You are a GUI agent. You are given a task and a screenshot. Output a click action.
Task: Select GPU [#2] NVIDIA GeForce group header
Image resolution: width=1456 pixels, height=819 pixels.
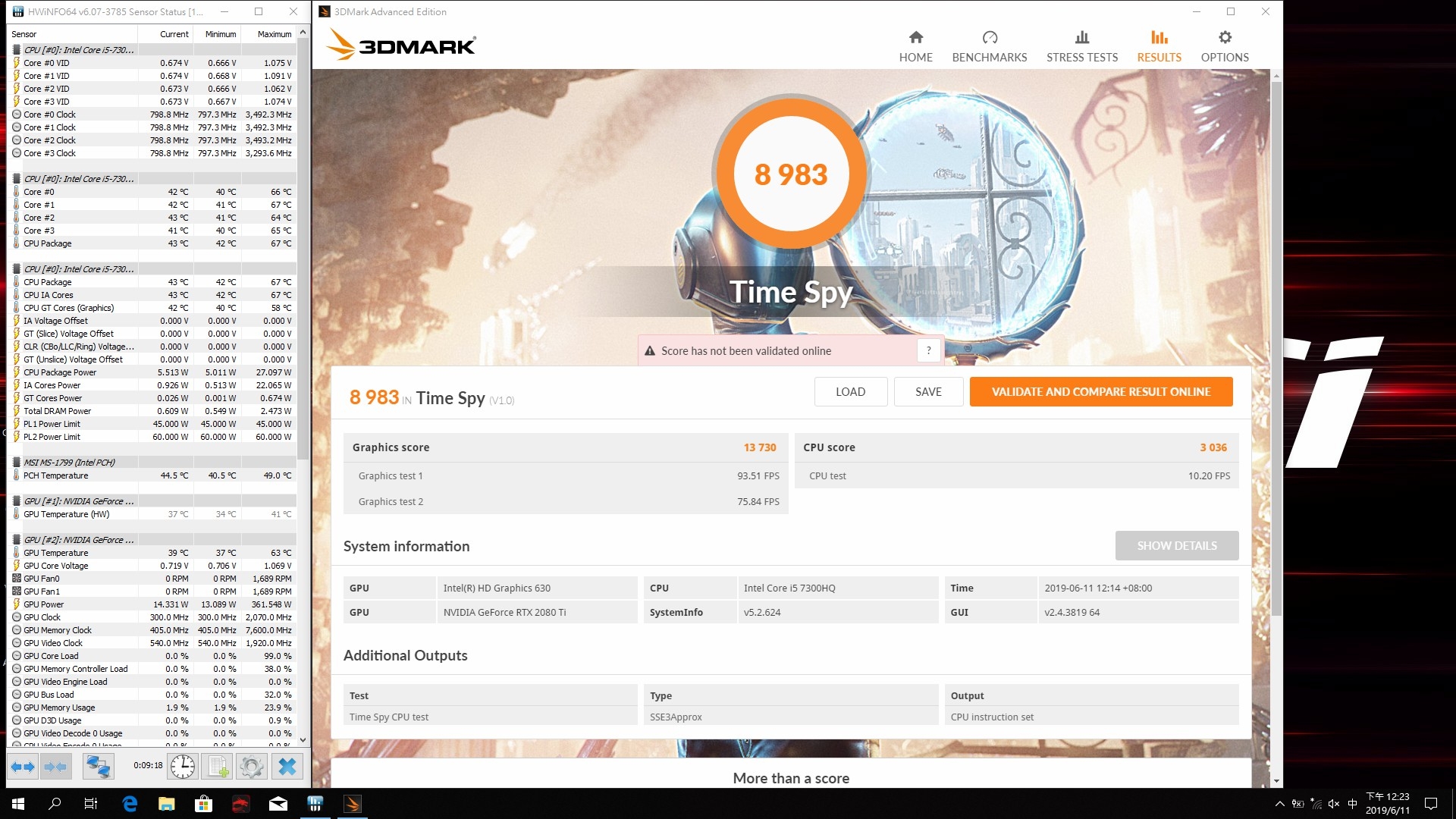click(x=152, y=540)
